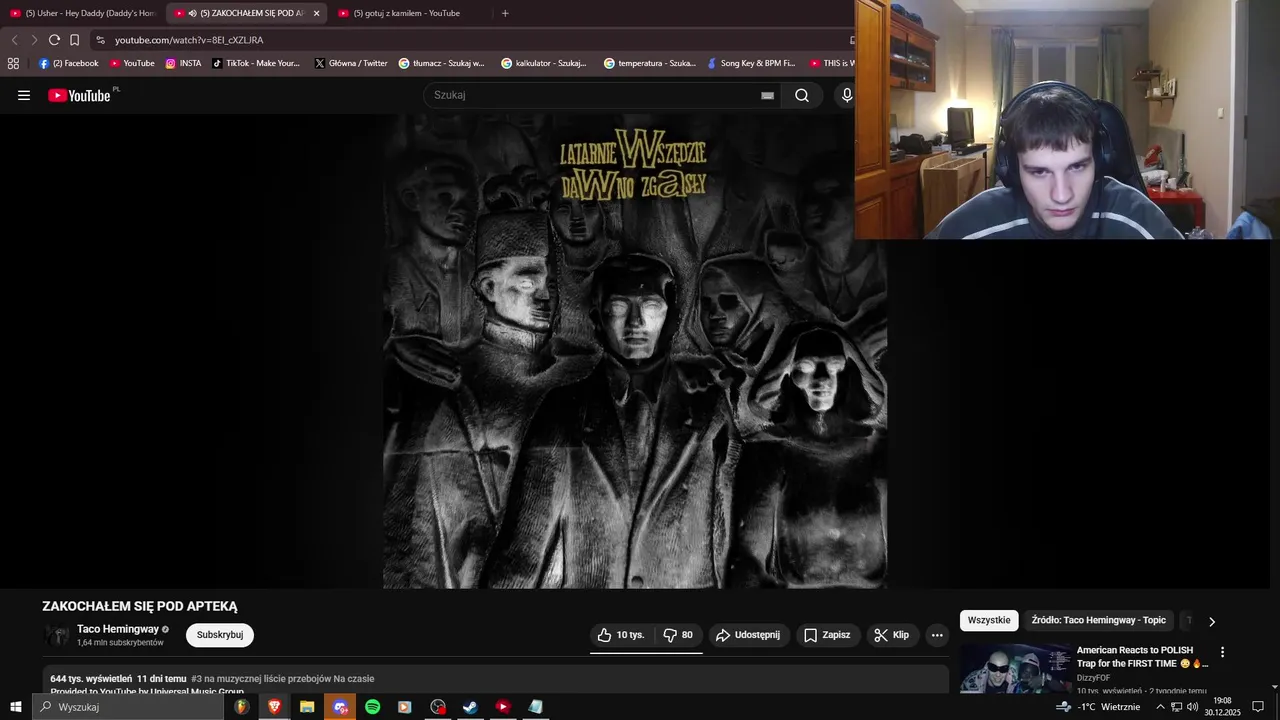Viewport: 1280px width, 720px height.
Task: Open the three-dot options for the American Reacts video
Action: (1222, 652)
